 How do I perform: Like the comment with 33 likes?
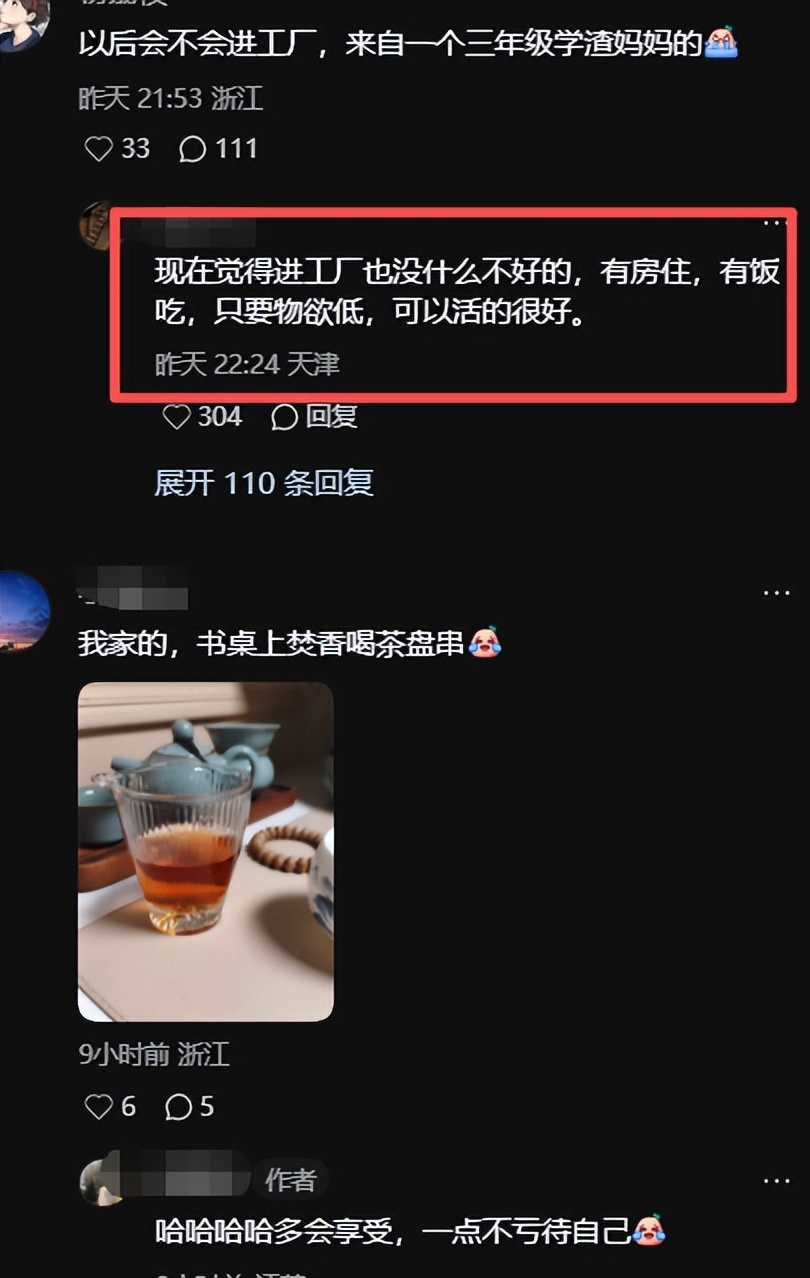click(116, 149)
